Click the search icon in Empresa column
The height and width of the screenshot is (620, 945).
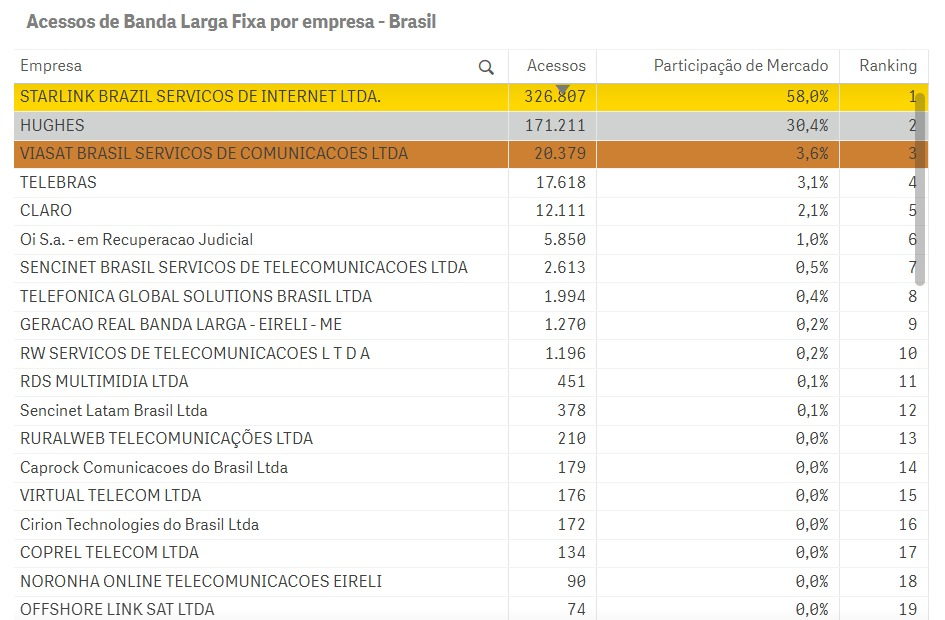tap(486, 67)
